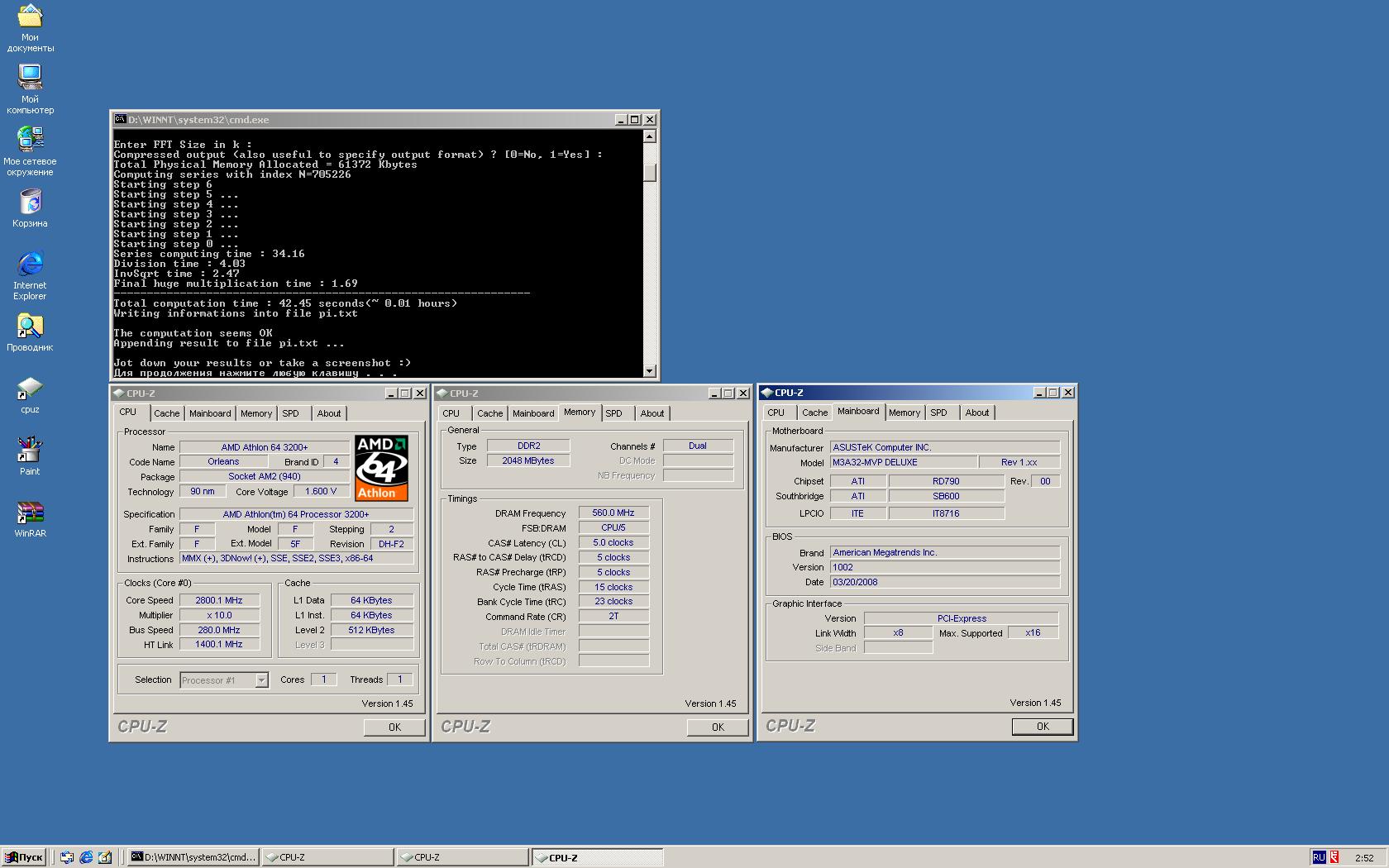1389x868 pixels.
Task: Open About tab in Memory CPU-Z window
Action: (652, 413)
